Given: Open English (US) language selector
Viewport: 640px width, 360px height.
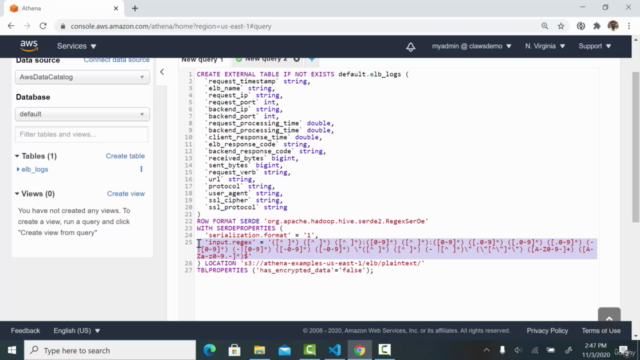Looking at the screenshot, I should [x=77, y=331].
